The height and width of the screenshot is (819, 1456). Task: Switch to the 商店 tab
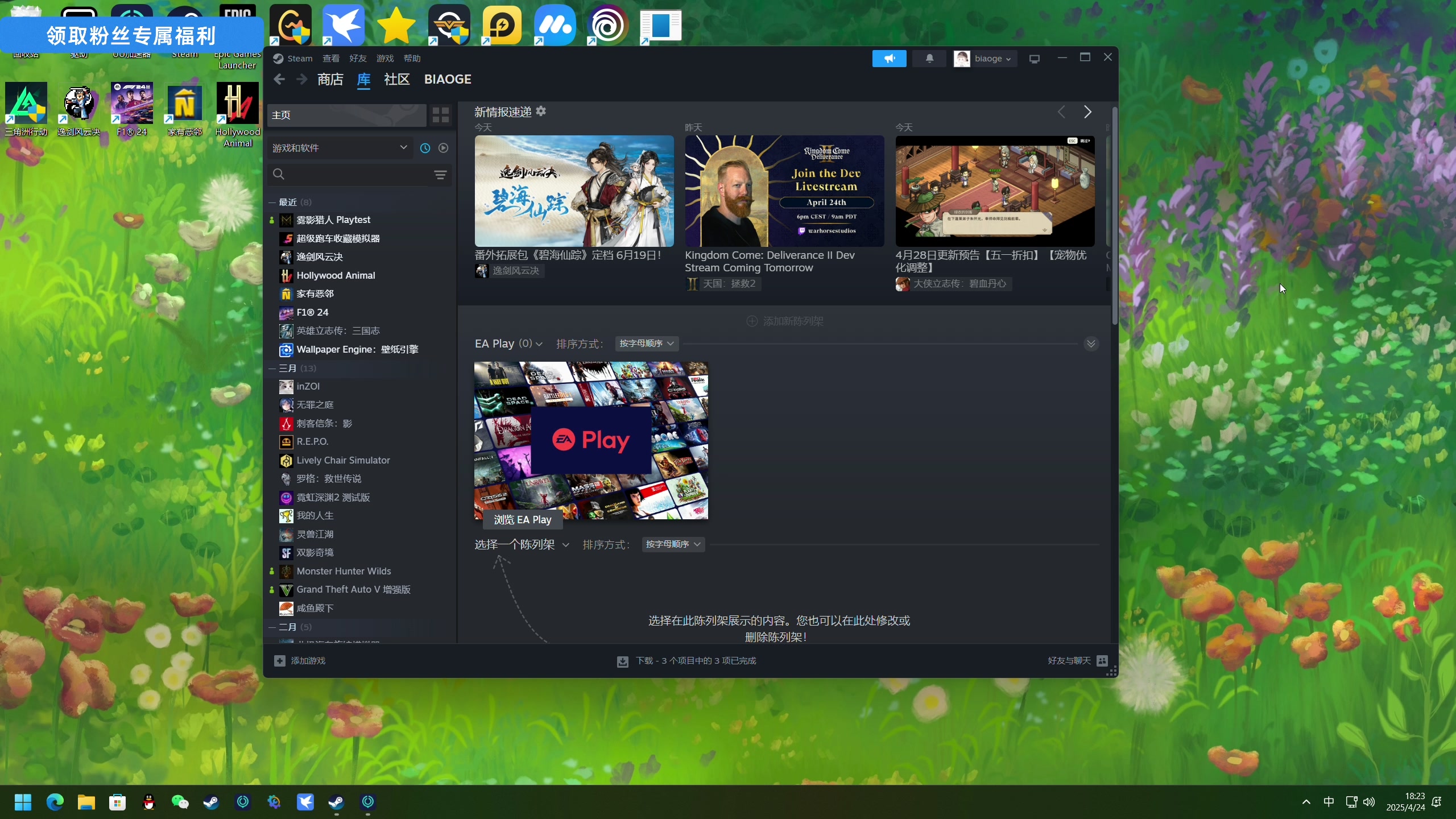330,80
